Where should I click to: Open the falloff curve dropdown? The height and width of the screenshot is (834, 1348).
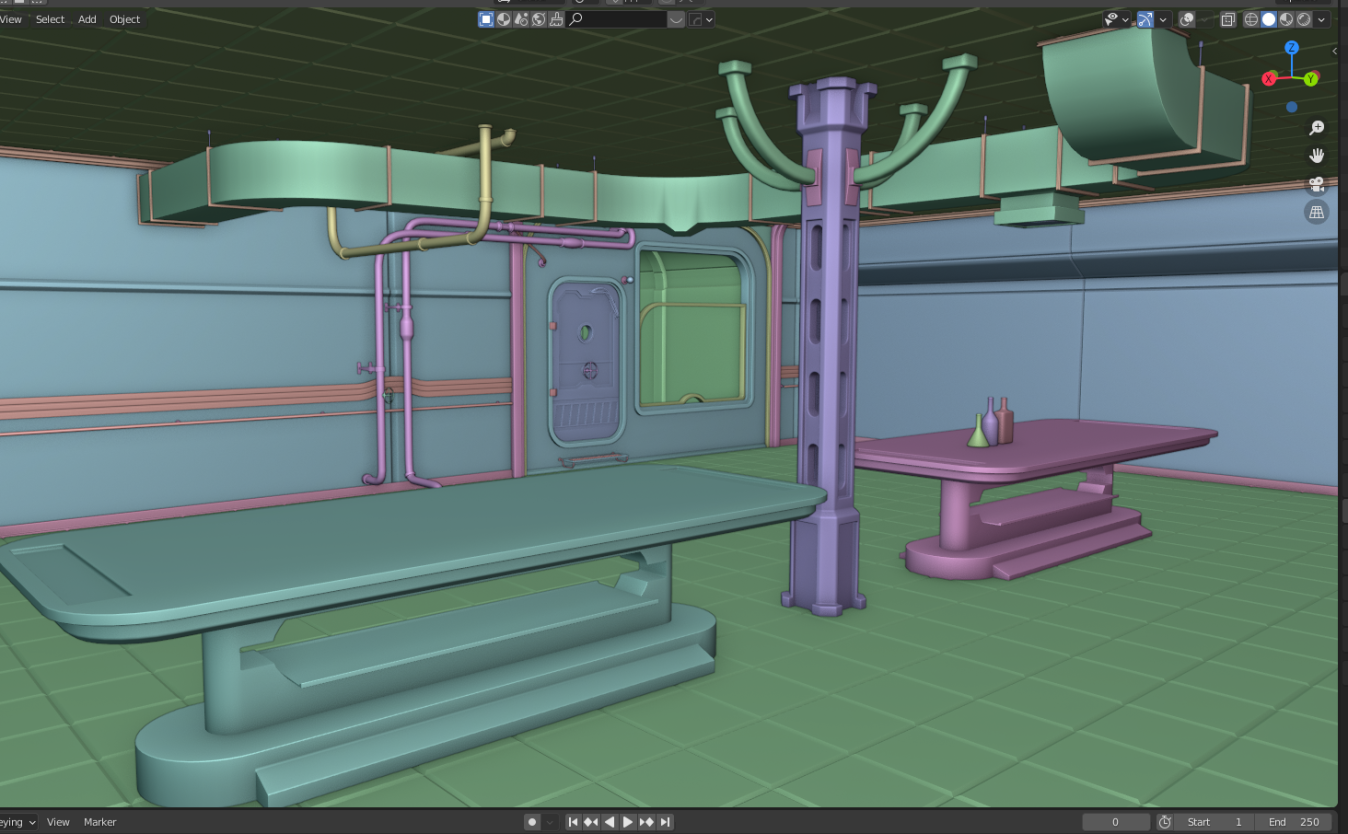tap(701, 19)
